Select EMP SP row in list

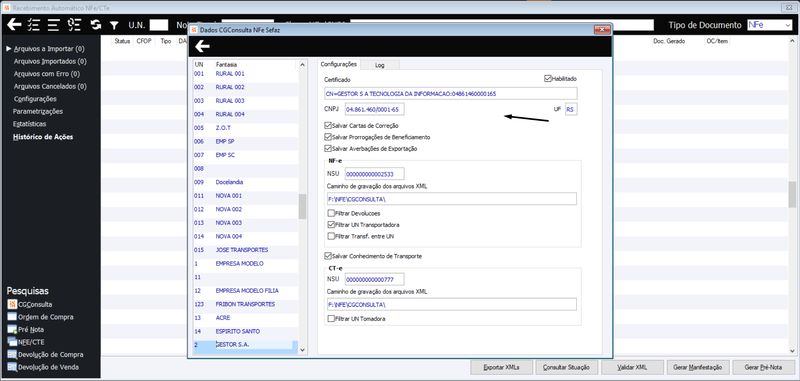click(245, 141)
